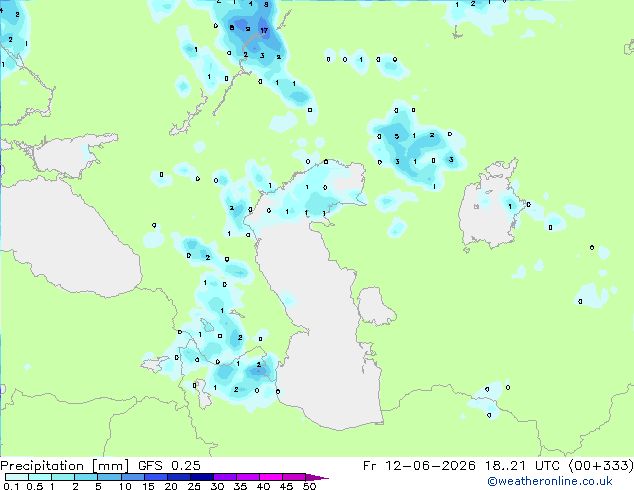Click the legend scale label '50'
The width and height of the screenshot is (634, 490).
point(309,486)
